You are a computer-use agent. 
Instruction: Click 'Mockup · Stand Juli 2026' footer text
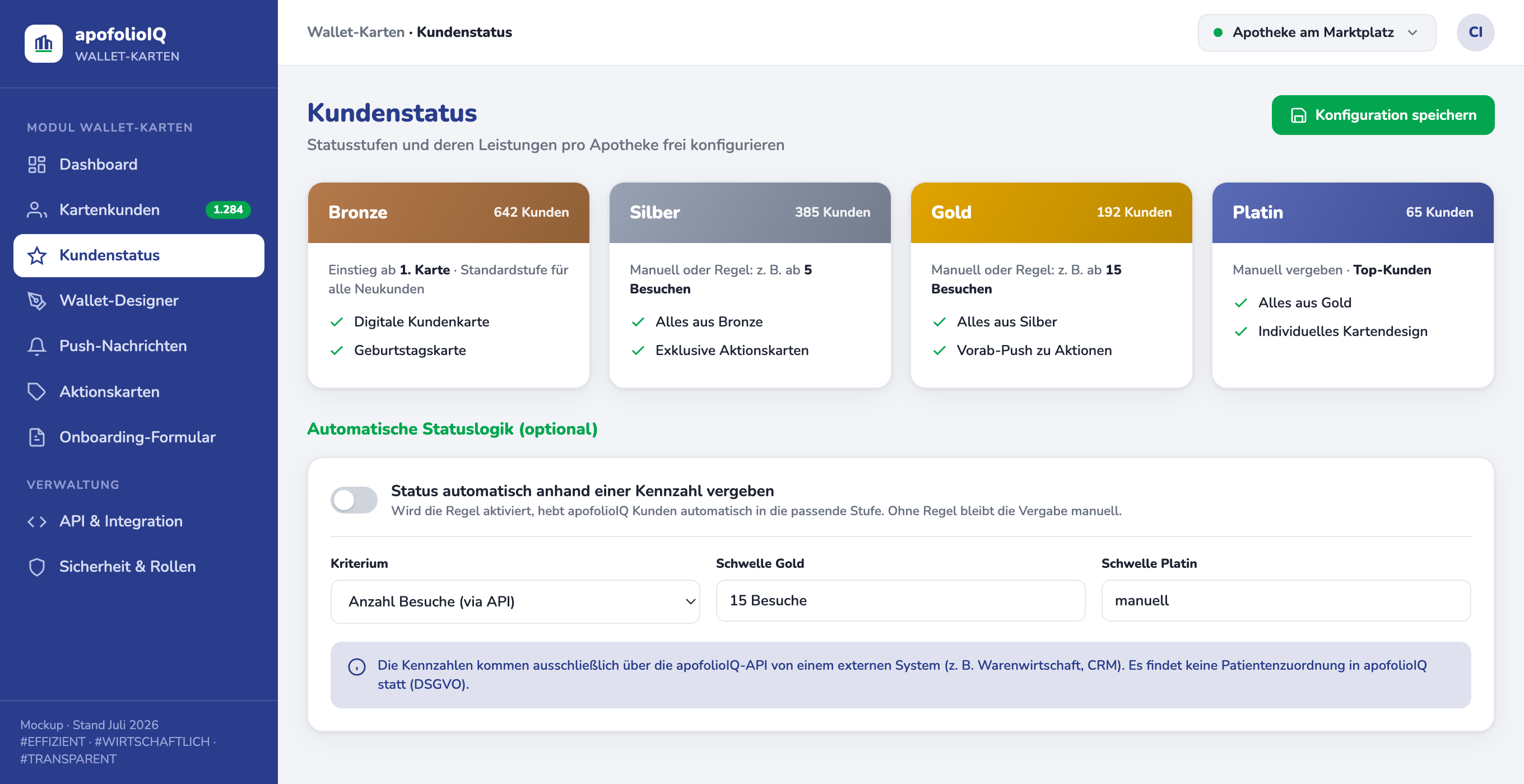89,724
